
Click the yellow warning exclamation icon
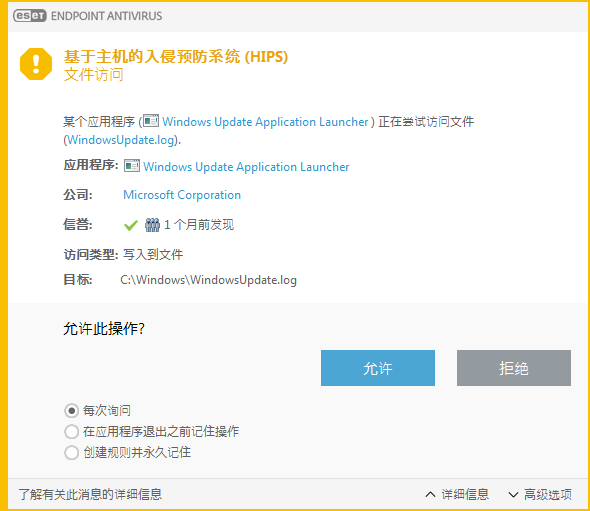coord(36,64)
